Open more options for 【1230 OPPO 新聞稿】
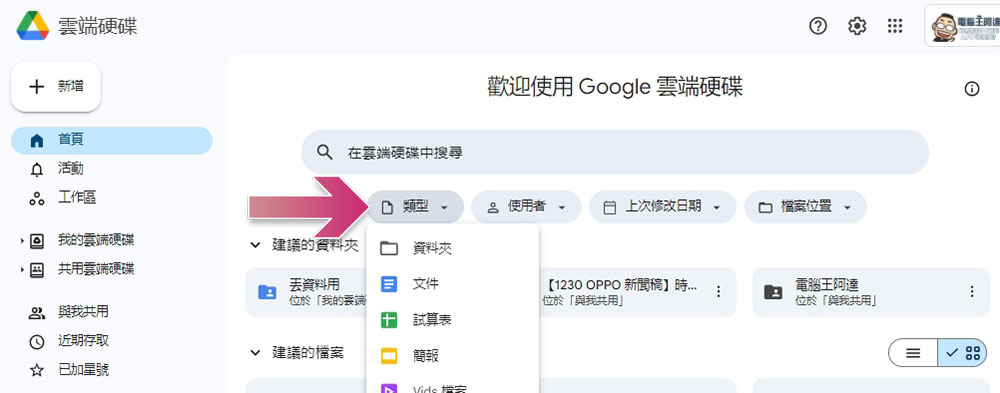Image resolution: width=1000 pixels, height=393 pixels. [719, 292]
